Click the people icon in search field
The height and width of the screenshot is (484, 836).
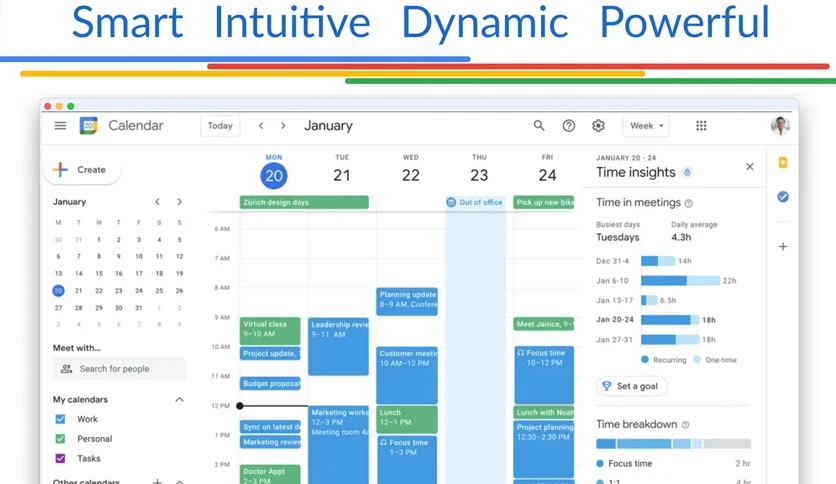coord(66,369)
